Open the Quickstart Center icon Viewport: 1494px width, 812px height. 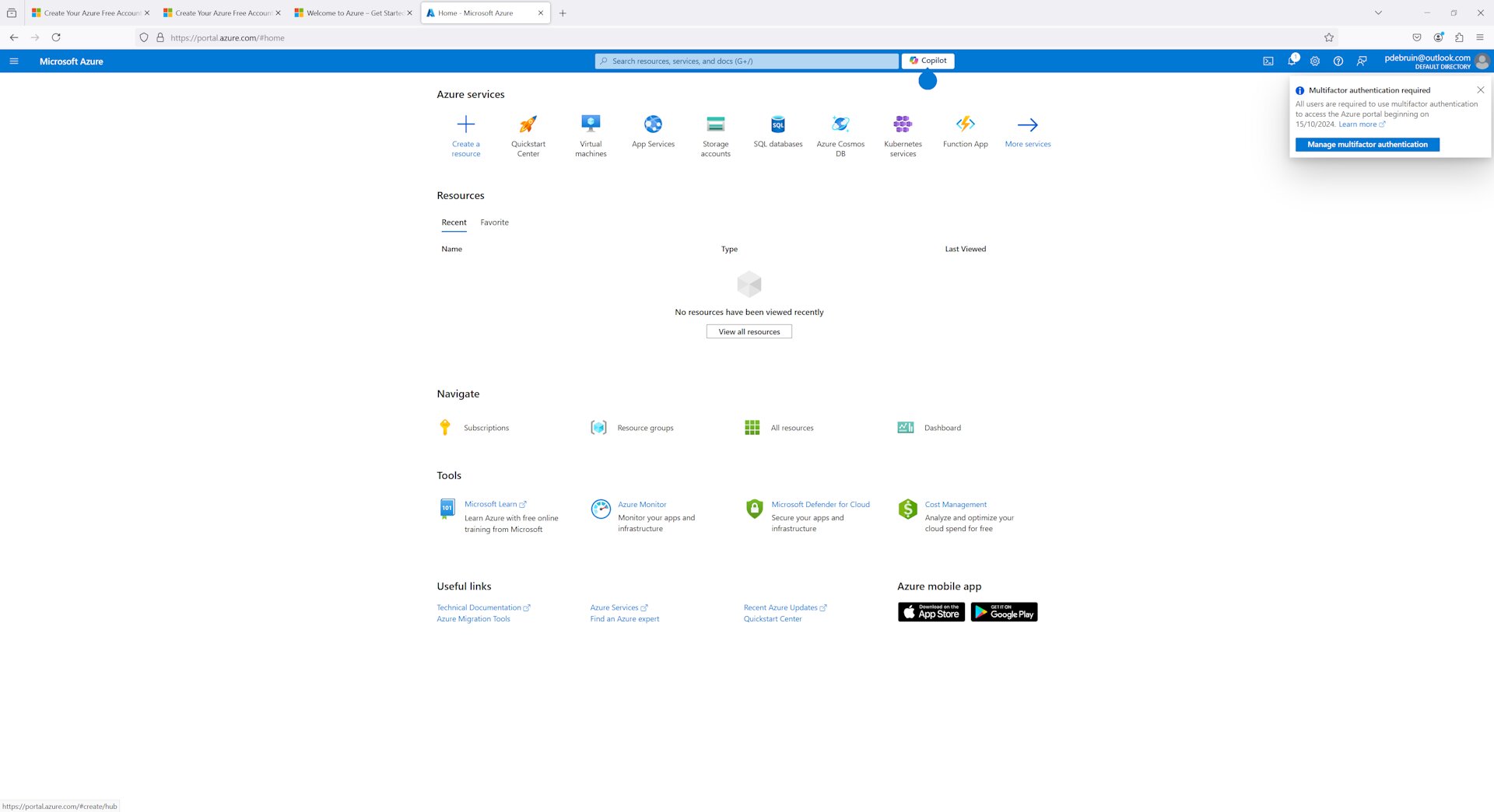pyautogui.click(x=528, y=124)
